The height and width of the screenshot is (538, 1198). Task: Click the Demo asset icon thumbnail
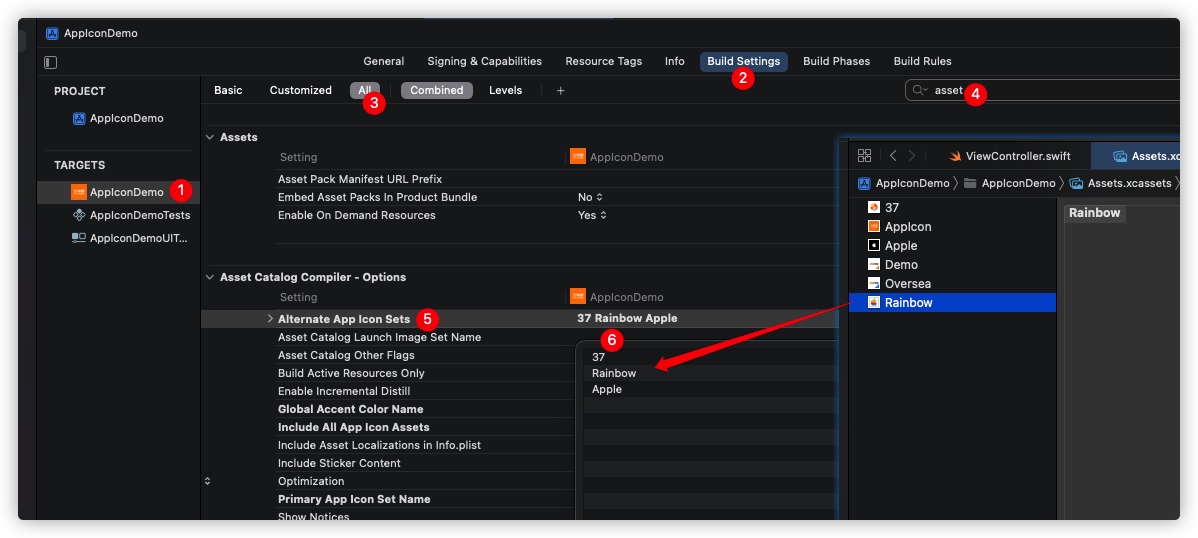[874, 264]
